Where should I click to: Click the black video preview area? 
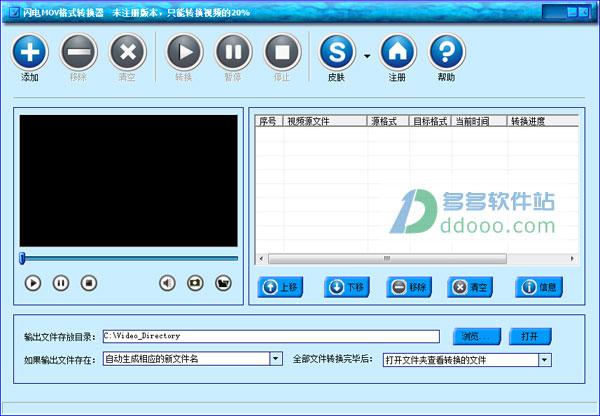(x=129, y=181)
